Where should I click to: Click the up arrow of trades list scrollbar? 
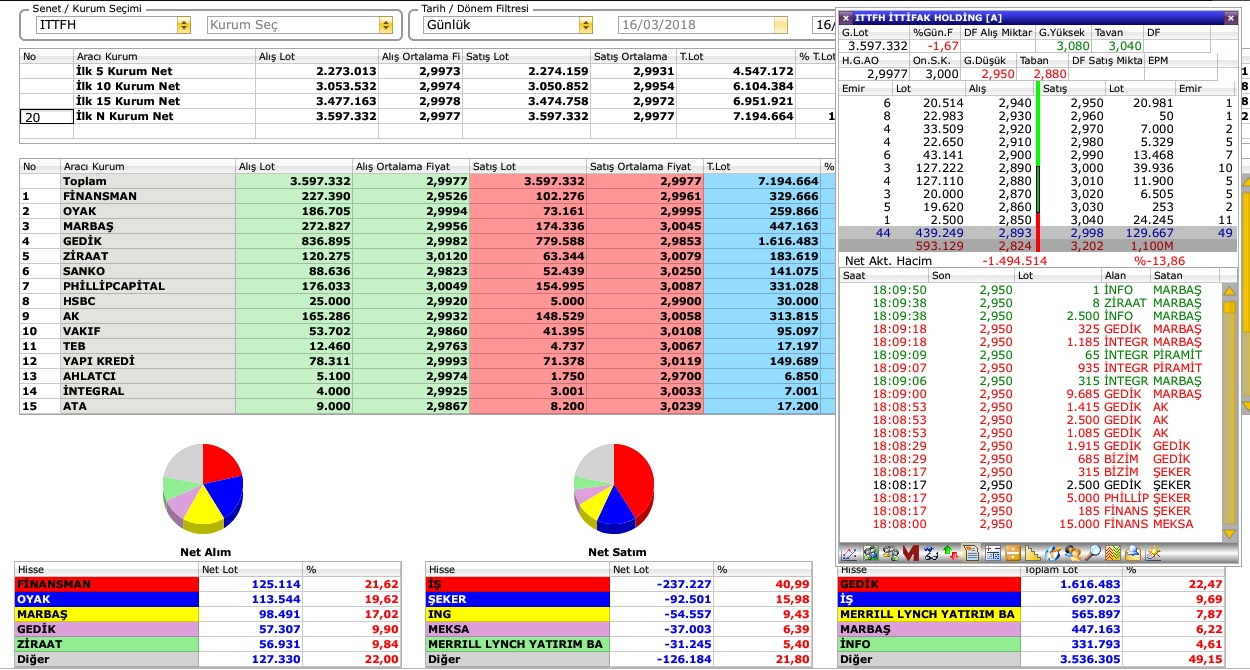[x=1230, y=290]
